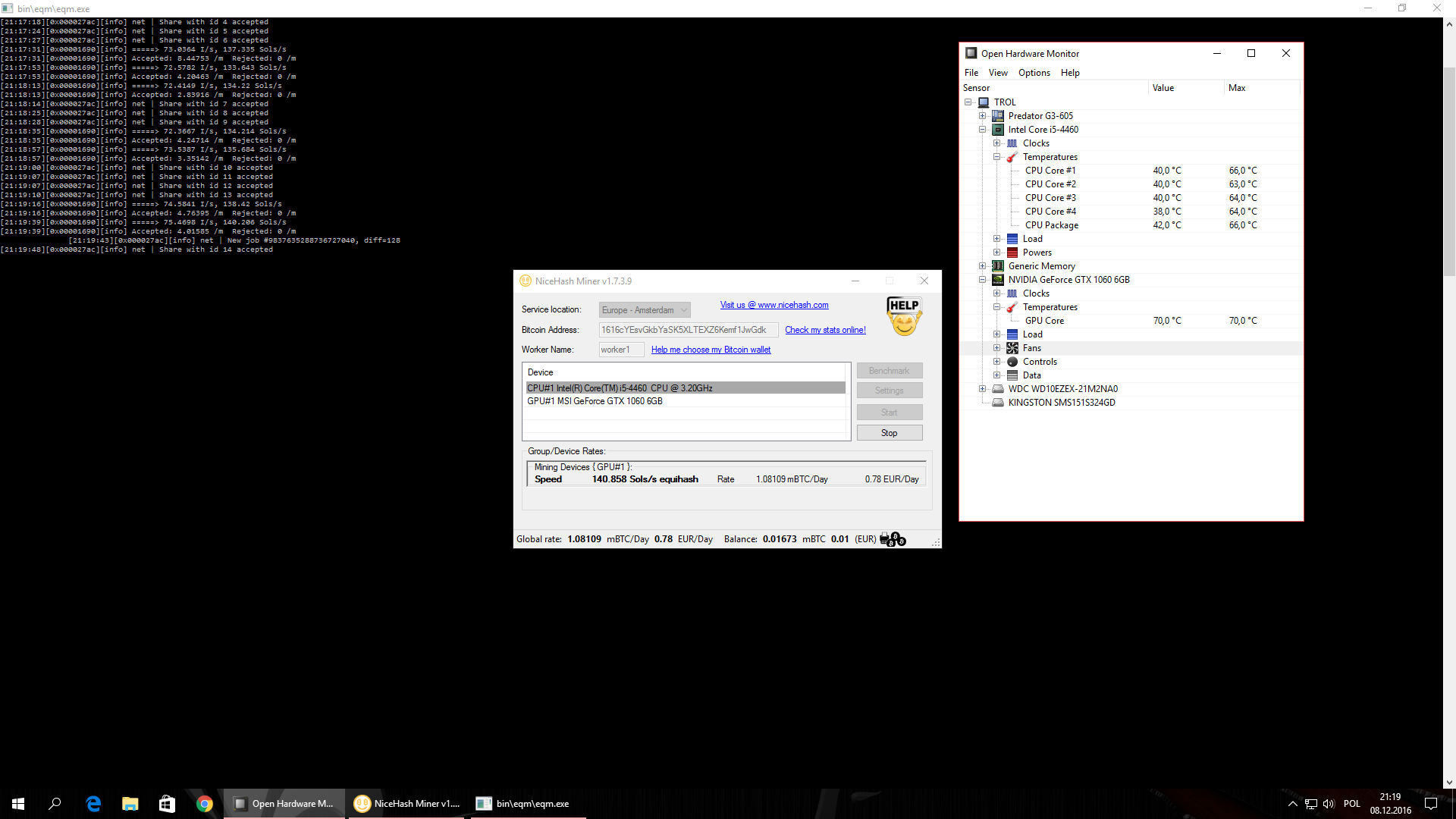Open Windows Store from taskbar
Screen dimensions: 1456x819
(167, 804)
